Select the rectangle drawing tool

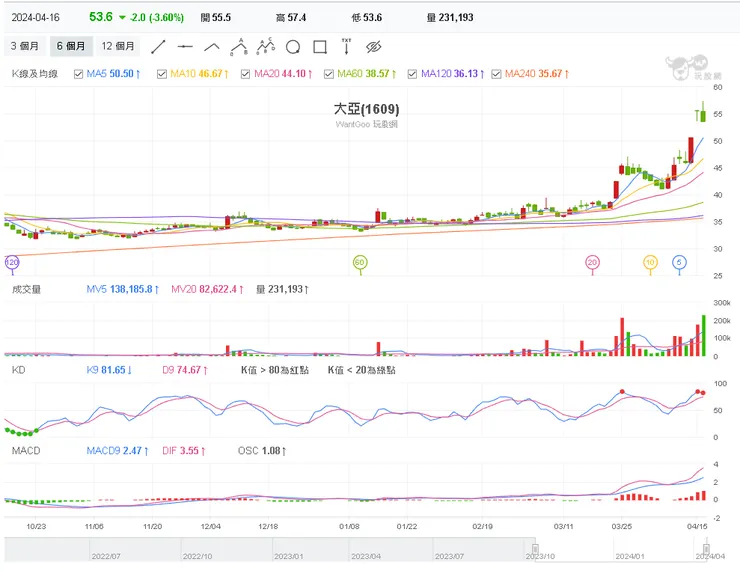tap(320, 47)
